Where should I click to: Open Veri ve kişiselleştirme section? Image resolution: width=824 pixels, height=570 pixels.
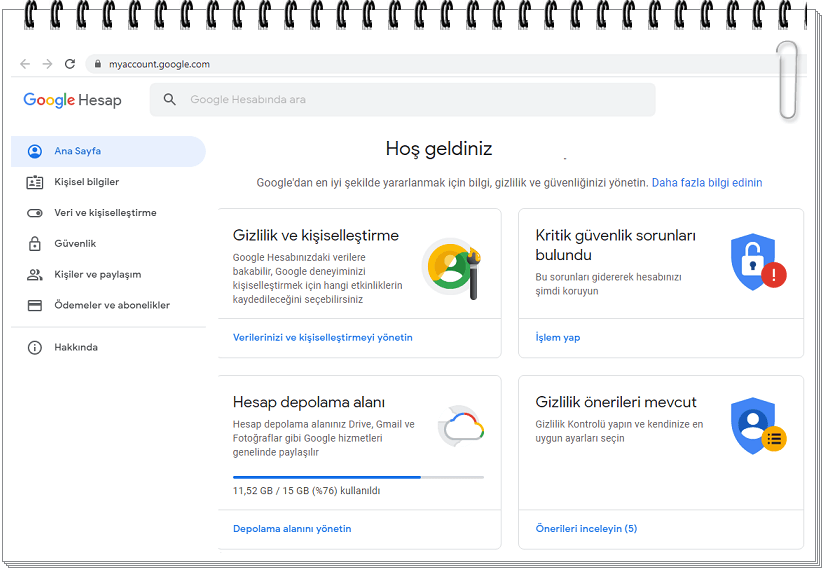pos(108,213)
